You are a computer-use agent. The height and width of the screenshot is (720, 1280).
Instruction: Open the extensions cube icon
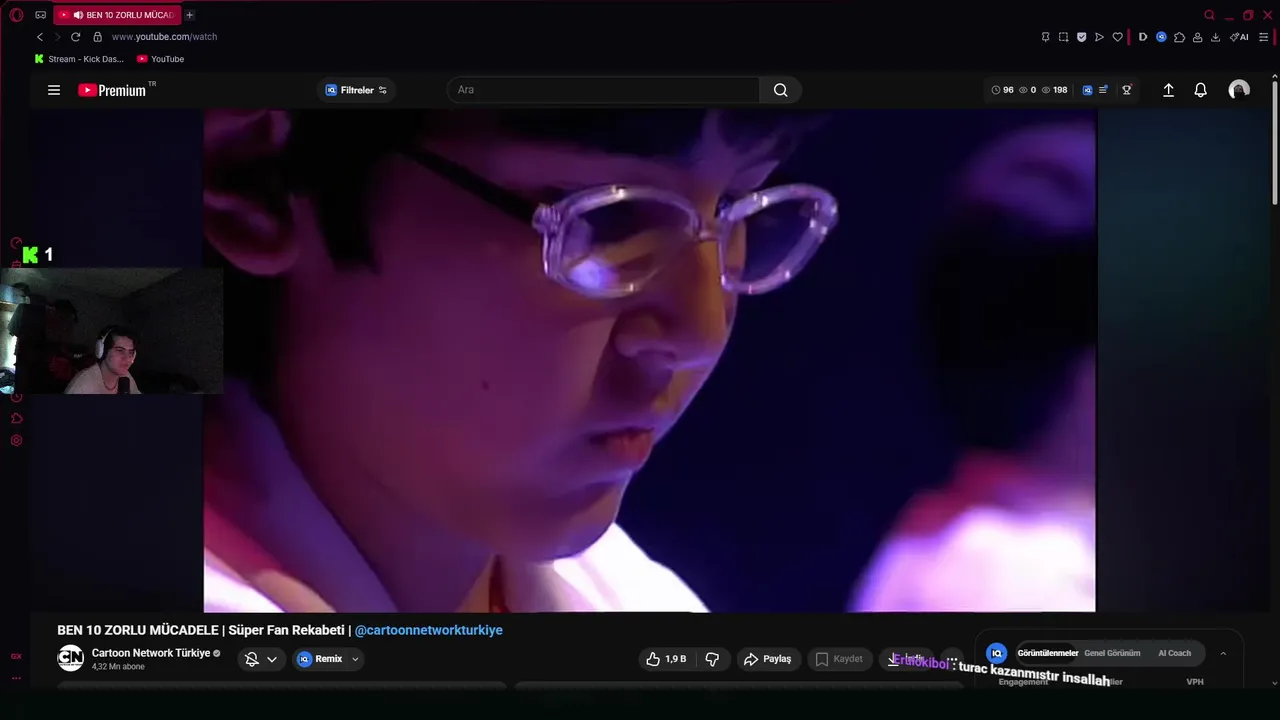(x=1179, y=37)
